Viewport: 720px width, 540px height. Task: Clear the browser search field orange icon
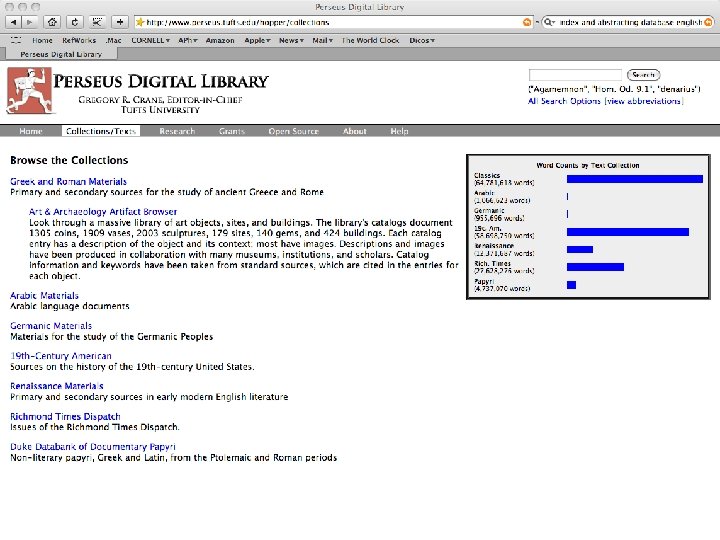(709, 22)
